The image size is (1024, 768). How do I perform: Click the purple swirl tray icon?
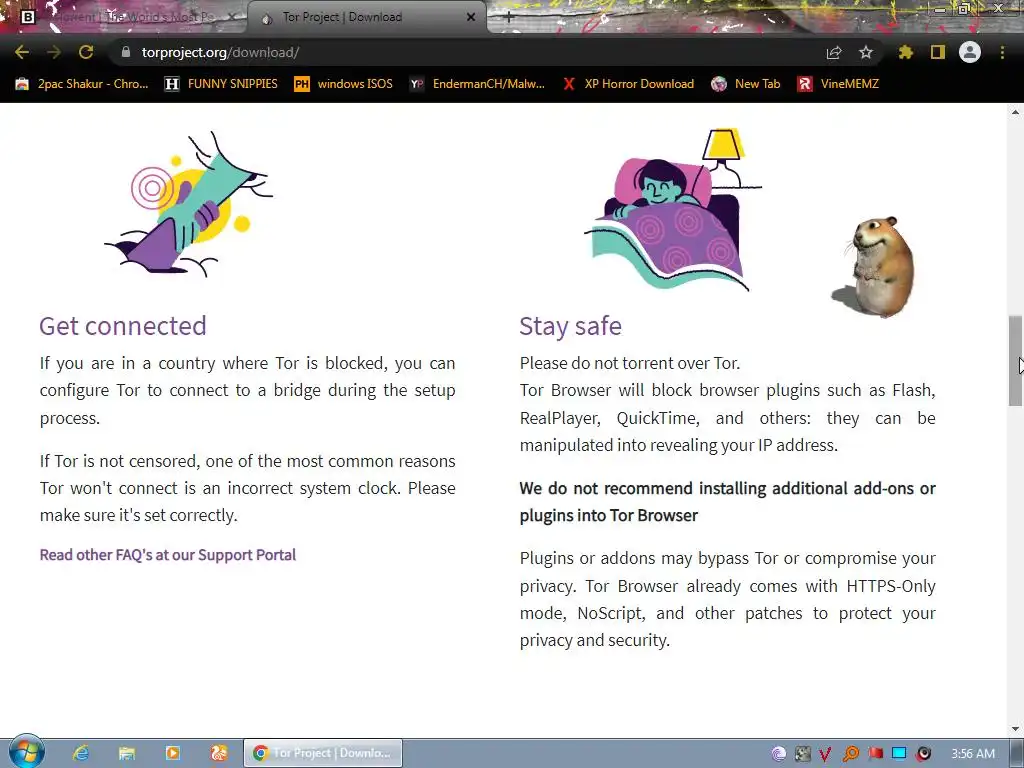(778, 754)
